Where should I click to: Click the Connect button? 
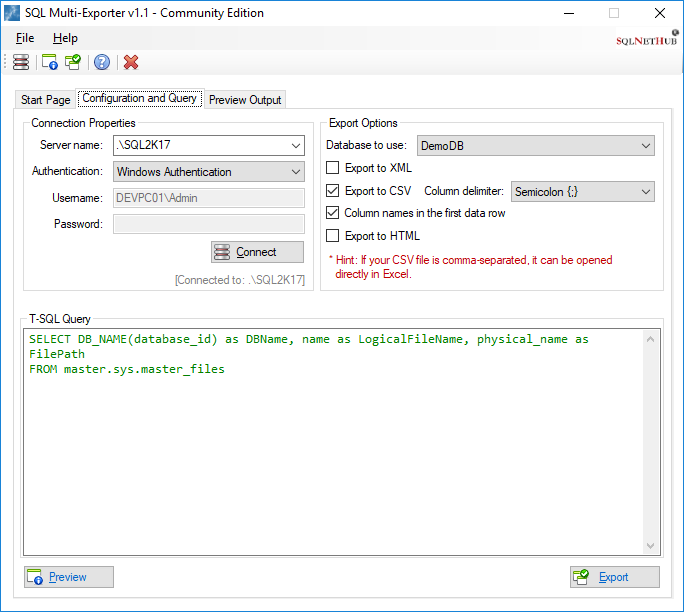click(257, 252)
